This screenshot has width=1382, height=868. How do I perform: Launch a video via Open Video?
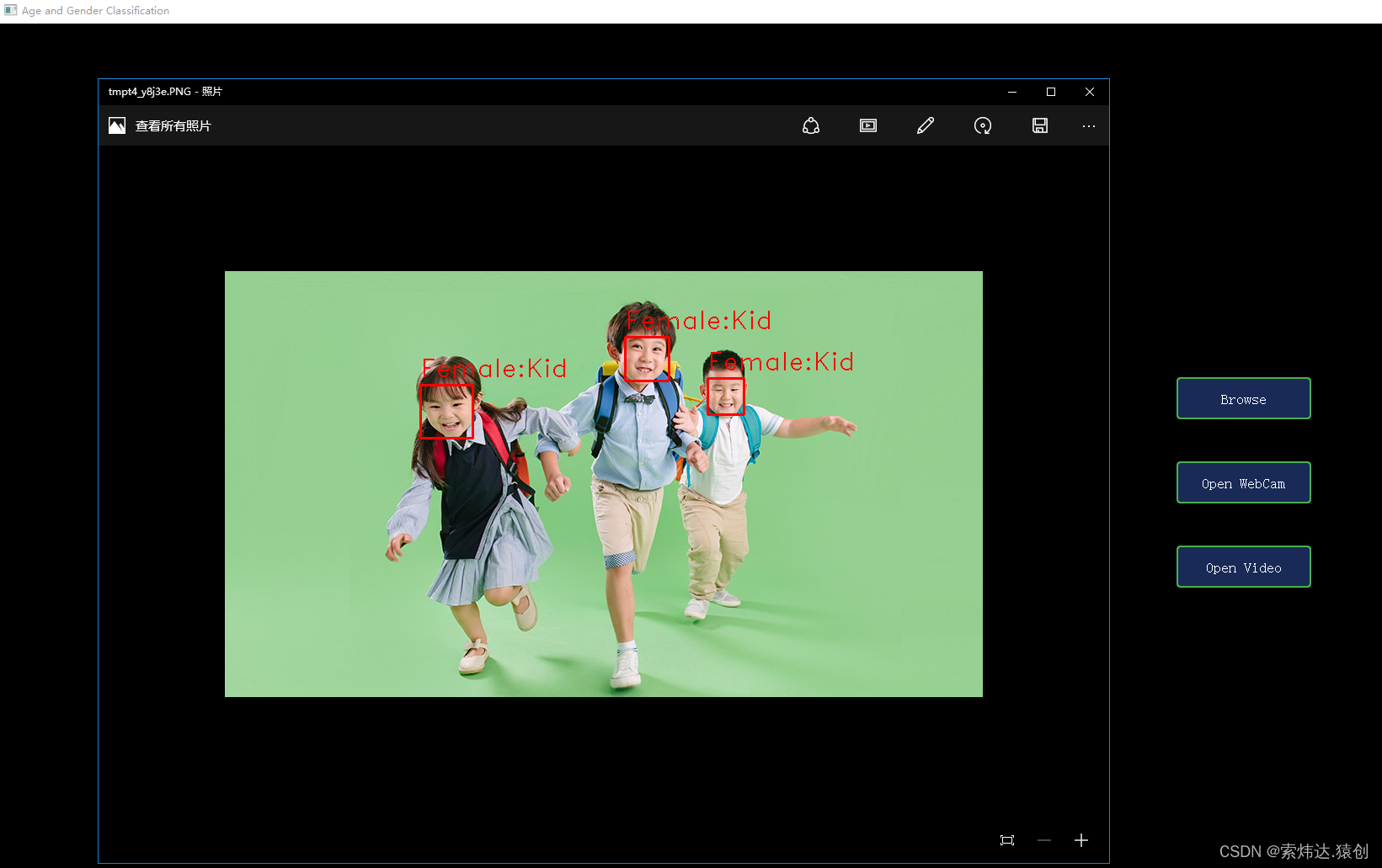point(1243,567)
